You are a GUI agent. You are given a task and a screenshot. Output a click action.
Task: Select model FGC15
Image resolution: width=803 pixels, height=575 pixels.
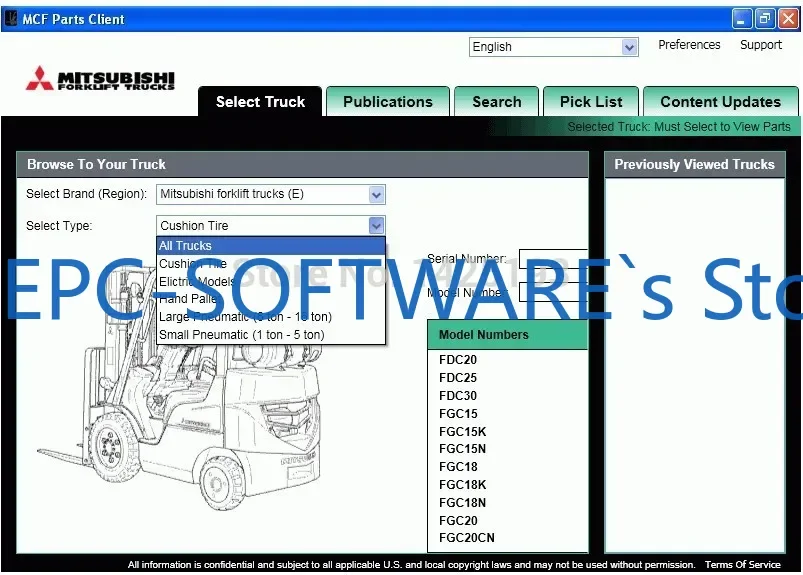tap(458, 413)
